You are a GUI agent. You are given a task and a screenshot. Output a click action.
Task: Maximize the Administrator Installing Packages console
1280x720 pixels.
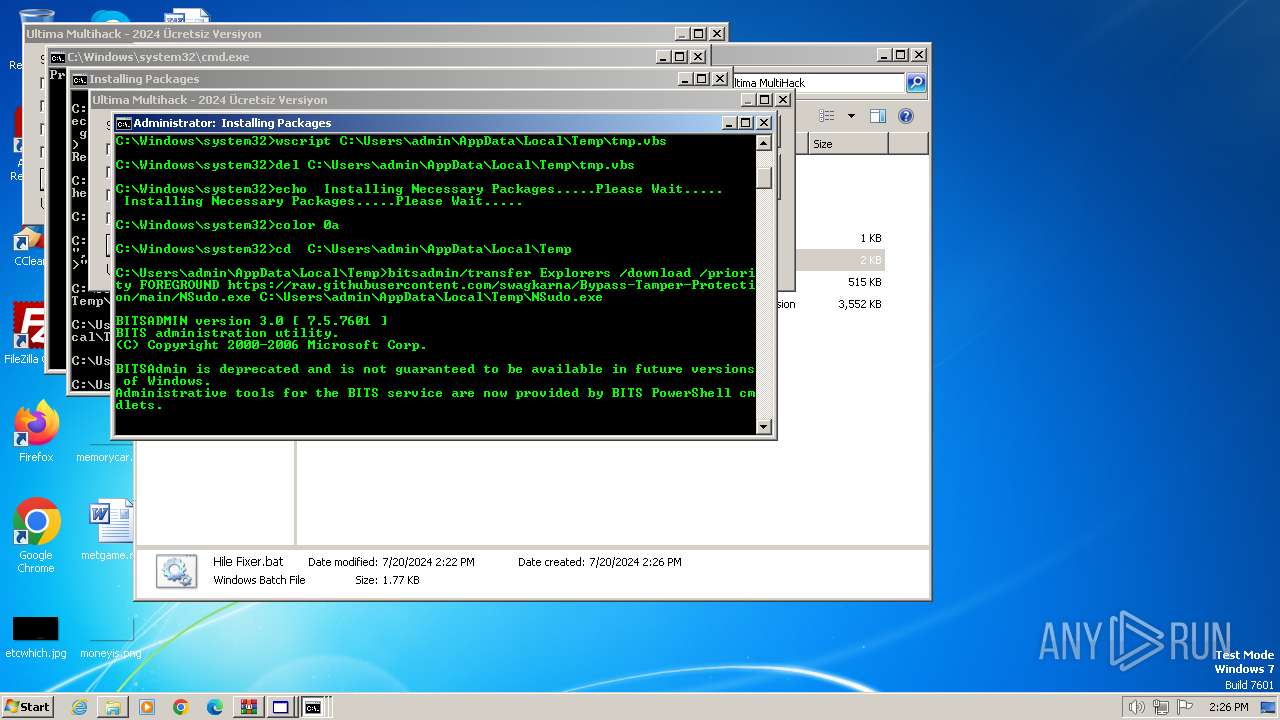point(746,123)
